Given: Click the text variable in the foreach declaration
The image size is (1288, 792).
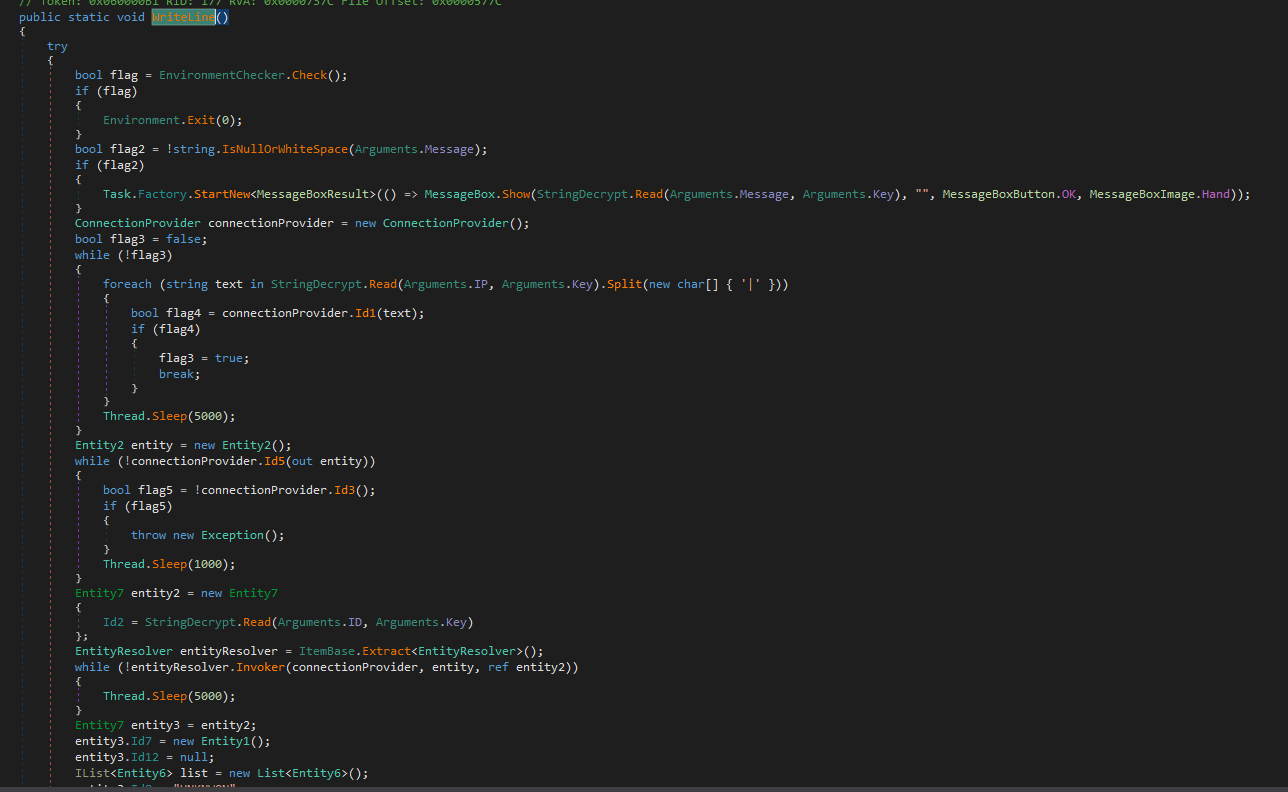Looking at the screenshot, I should tap(229, 284).
